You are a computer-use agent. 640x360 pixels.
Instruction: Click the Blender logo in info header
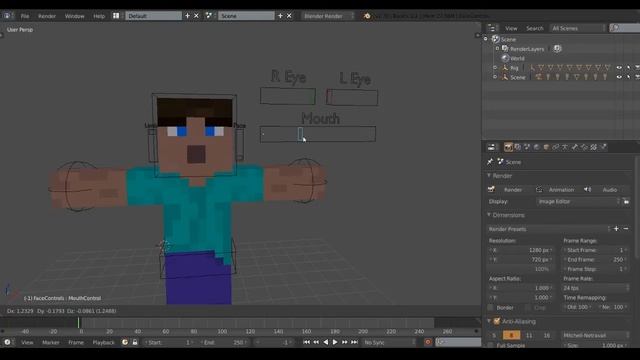click(x=367, y=16)
